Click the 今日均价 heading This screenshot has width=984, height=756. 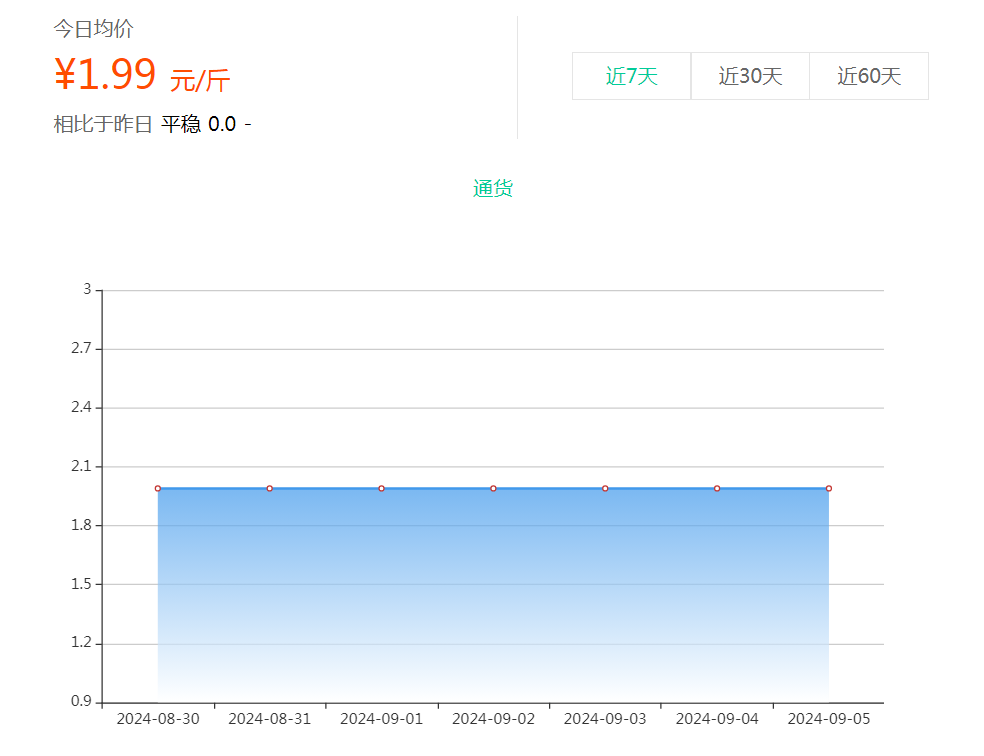[x=94, y=29]
